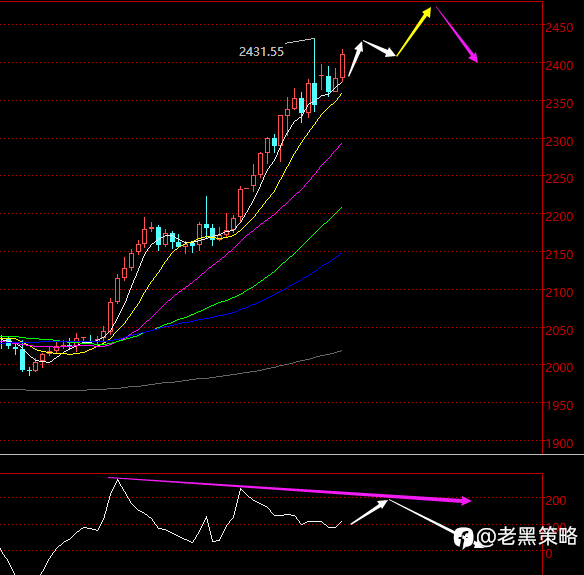Click the cyan candle under the 2431.55 wick
Image resolution: width=584 pixels, height=575 pixels.
tap(315, 94)
